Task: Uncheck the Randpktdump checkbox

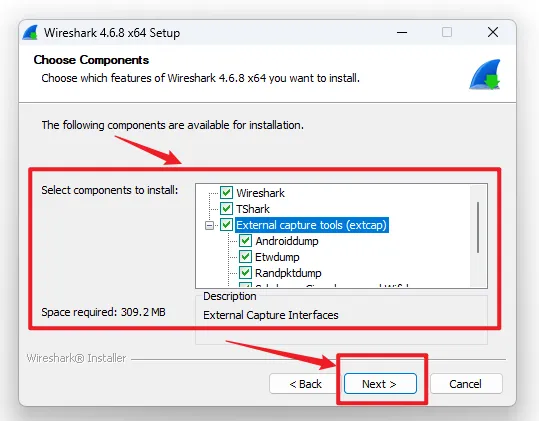Action: 245,273
